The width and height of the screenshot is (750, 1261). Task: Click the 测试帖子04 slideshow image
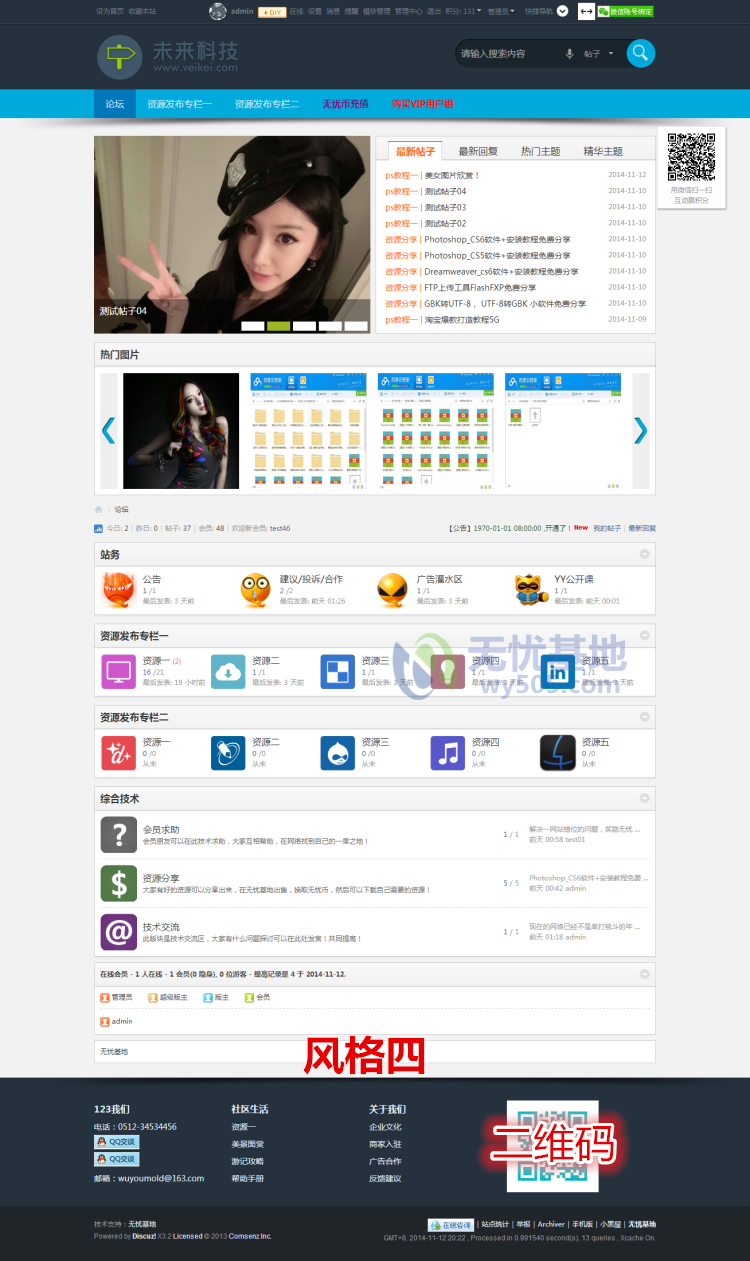(232, 235)
